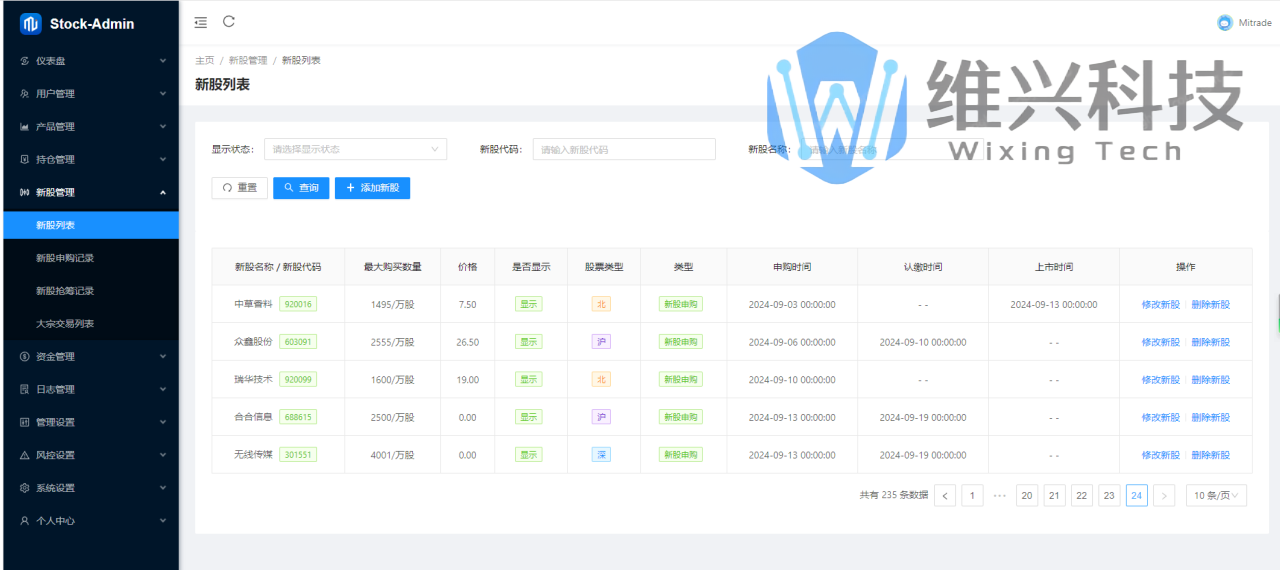This screenshot has width=1280, height=570.
Task: Click the 管理设置 icon in sidebar
Action: click(x=25, y=423)
